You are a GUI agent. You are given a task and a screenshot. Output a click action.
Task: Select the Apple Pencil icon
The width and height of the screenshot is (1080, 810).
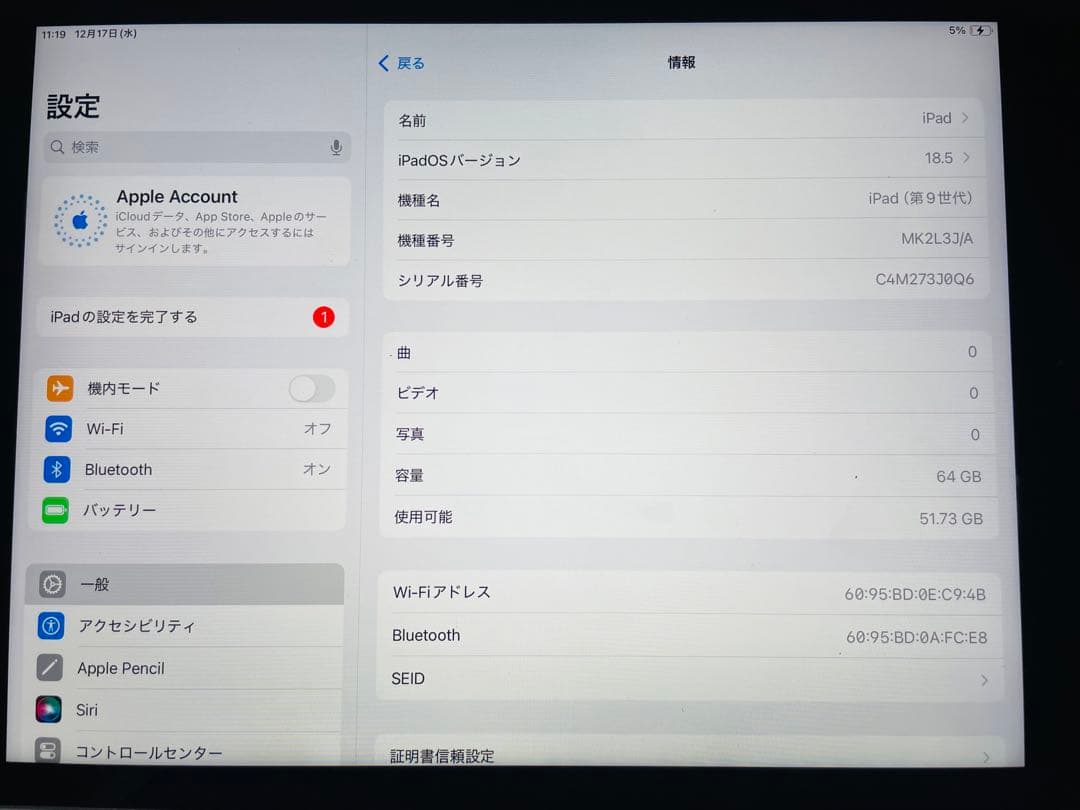click(50, 668)
